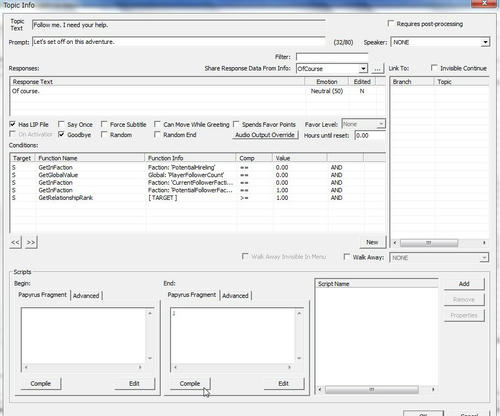Tick Requires post-processing checkbox
The image size is (500, 416).
391,23
